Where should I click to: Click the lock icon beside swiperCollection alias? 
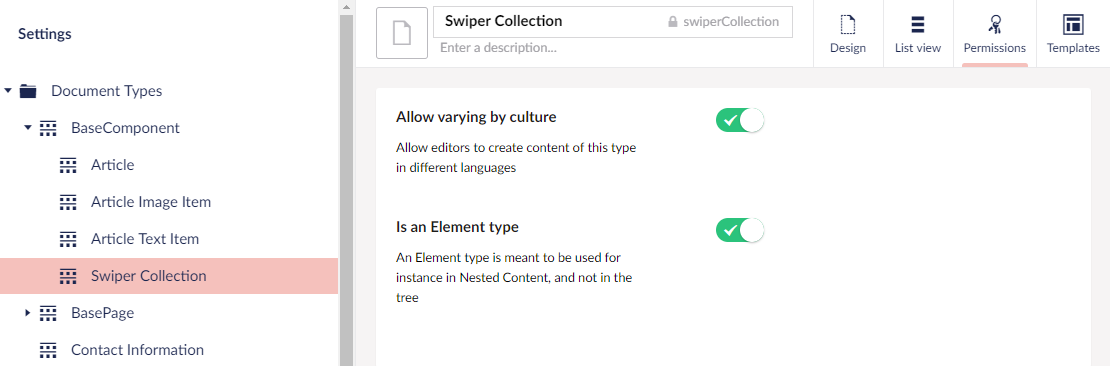click(x=673, y=22)
